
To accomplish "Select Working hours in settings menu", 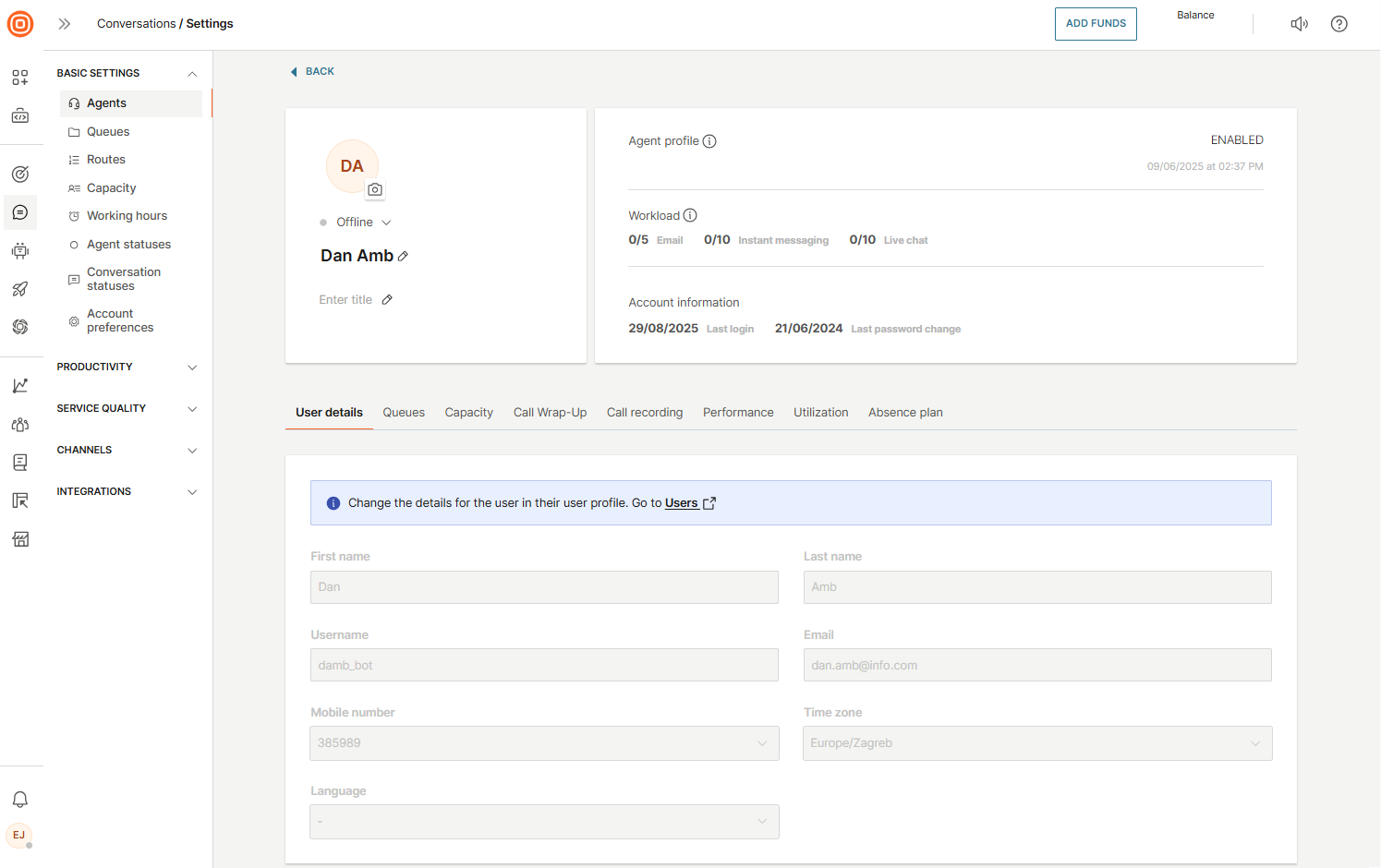I will [127, 216].
